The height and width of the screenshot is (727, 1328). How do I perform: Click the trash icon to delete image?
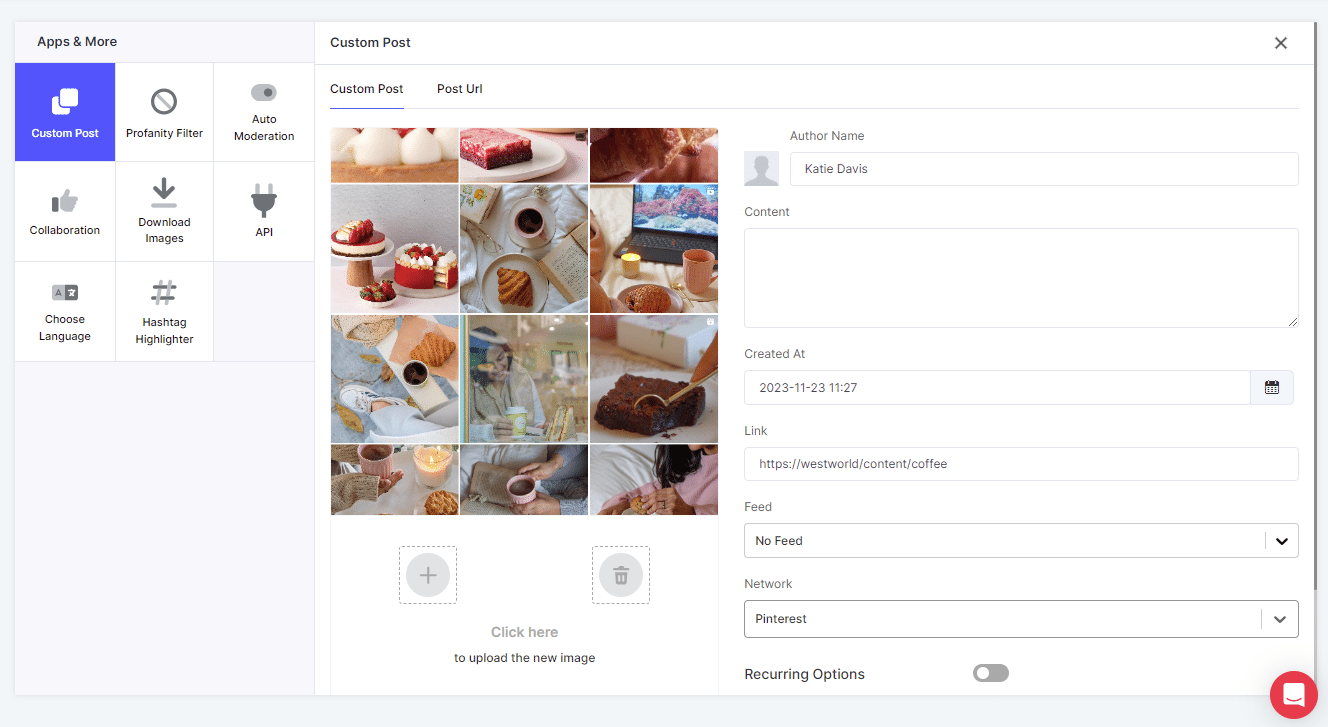click(x=620, y=575)
